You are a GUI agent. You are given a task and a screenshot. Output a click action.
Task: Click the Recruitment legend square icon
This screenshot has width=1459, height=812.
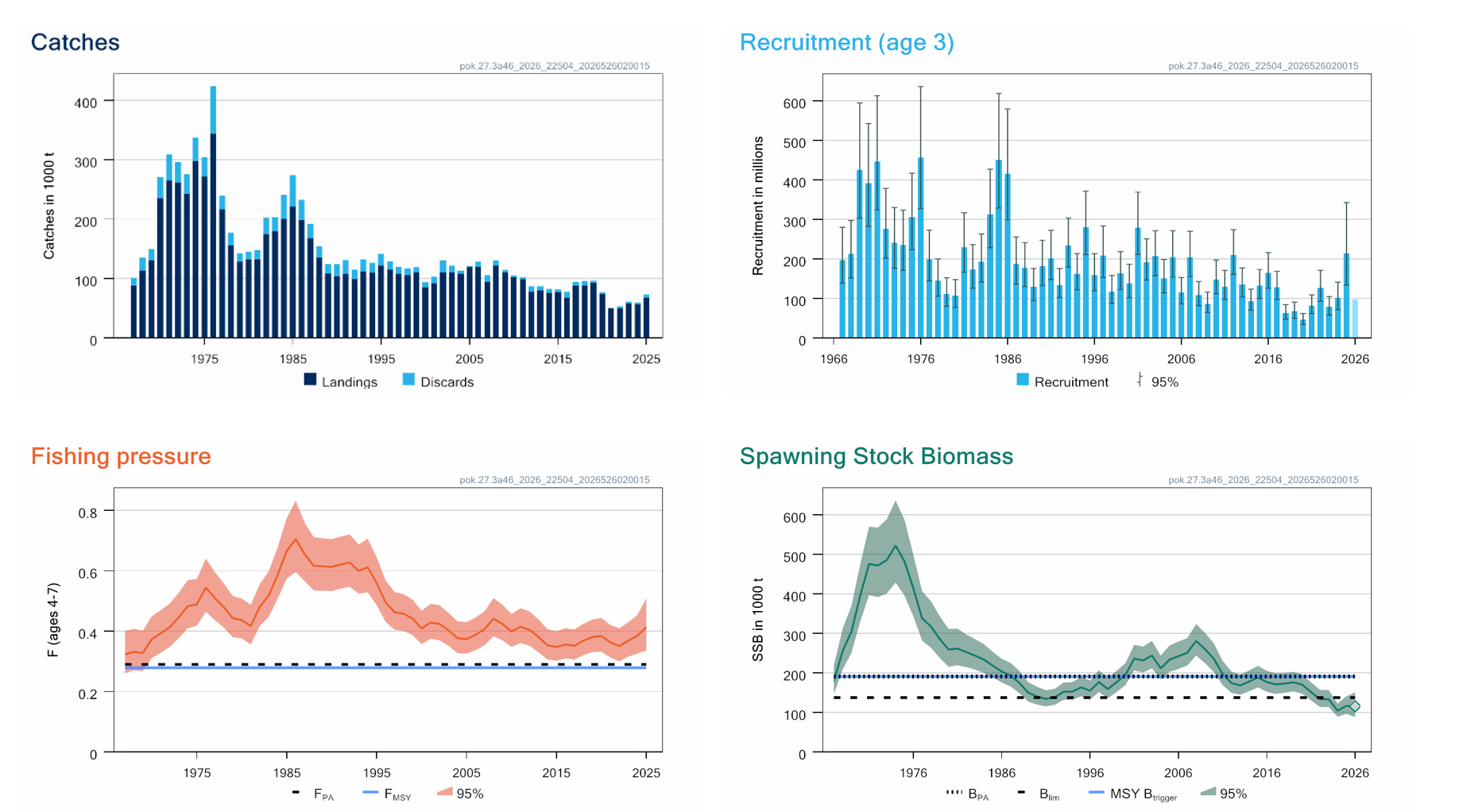1023,380
